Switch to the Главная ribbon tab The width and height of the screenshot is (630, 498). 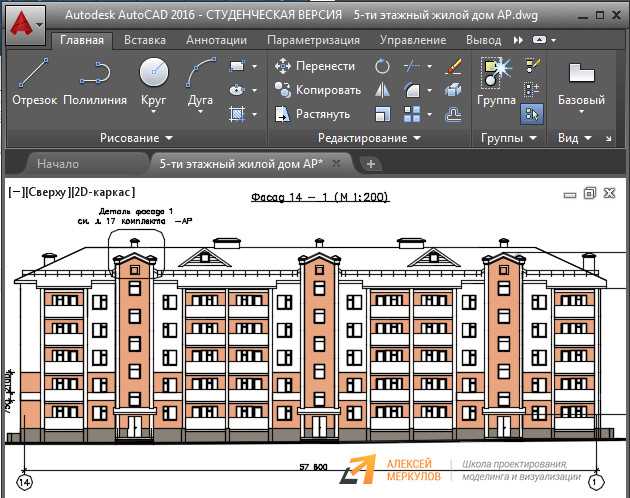click(82, 40)
